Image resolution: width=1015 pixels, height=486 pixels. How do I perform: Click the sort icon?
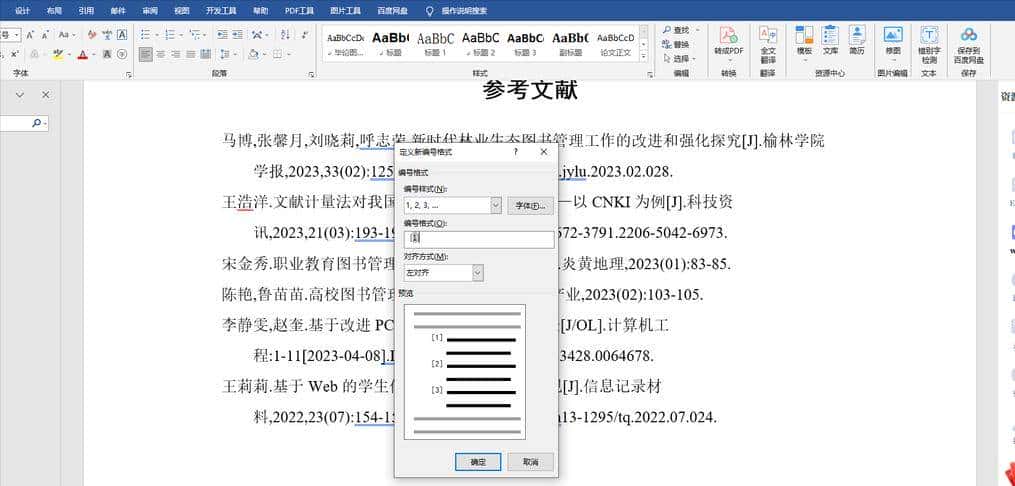[x=285, y=35]
